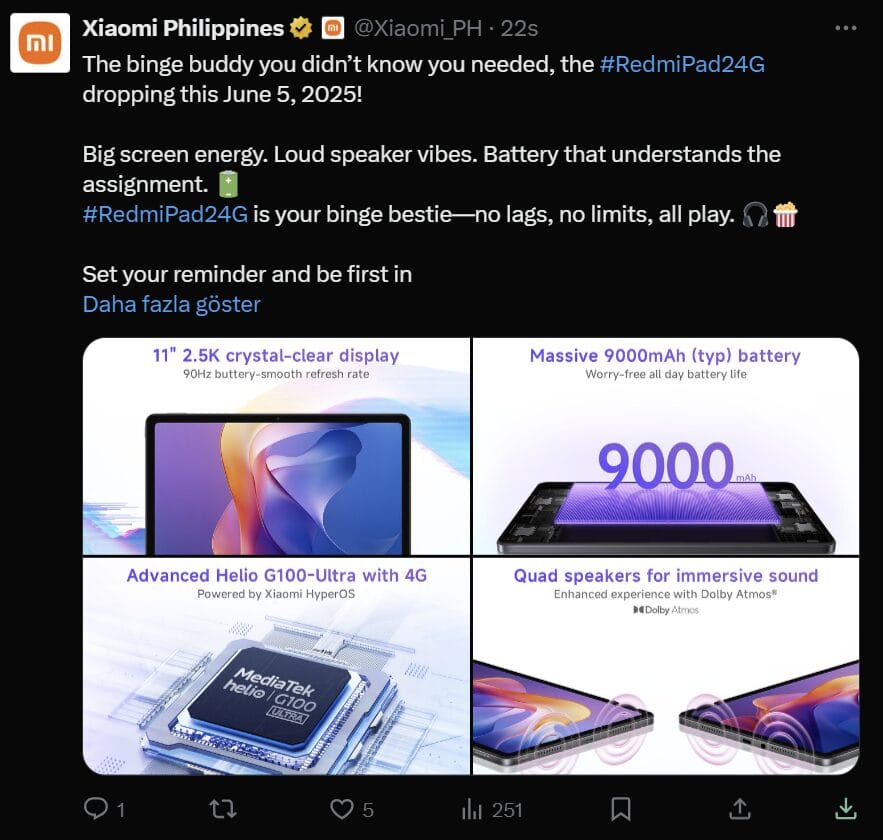Open the #RedmiPad24G hashtag in first line
The width and height of the screenshot is (883, 840).
click(682, 64)
